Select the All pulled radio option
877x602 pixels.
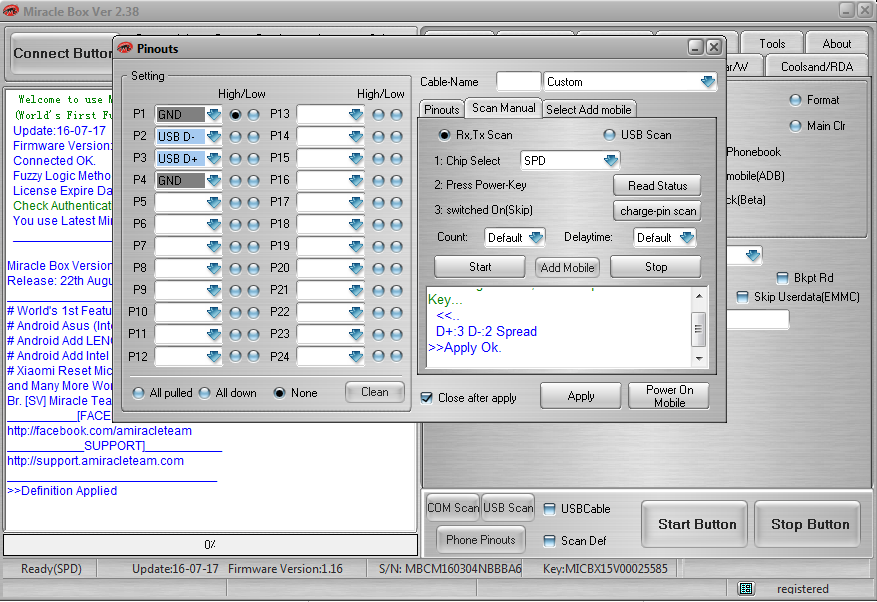[x=163, y=393]
